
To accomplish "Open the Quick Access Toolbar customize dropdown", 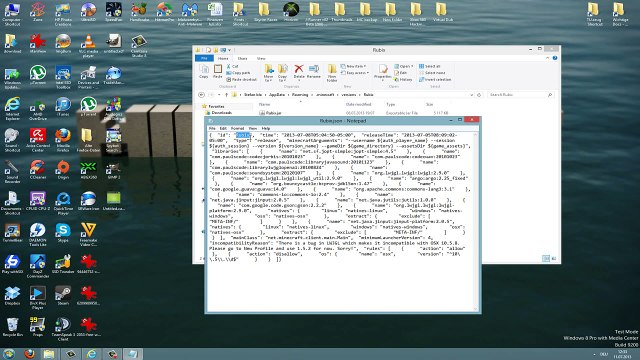I will (x=230, y=50).
